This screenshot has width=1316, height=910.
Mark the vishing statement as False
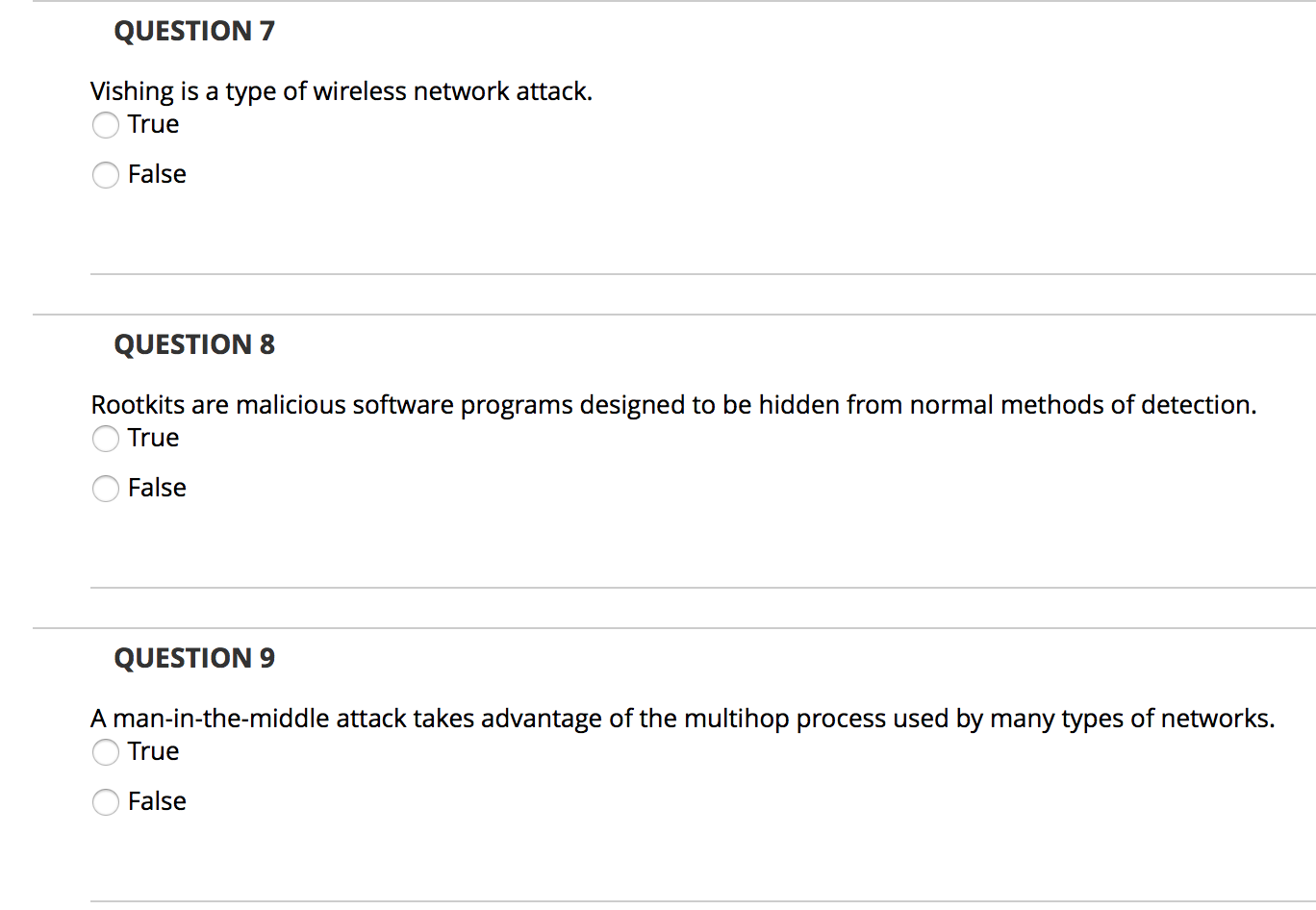pyautogui.click(x=106, y=175)
